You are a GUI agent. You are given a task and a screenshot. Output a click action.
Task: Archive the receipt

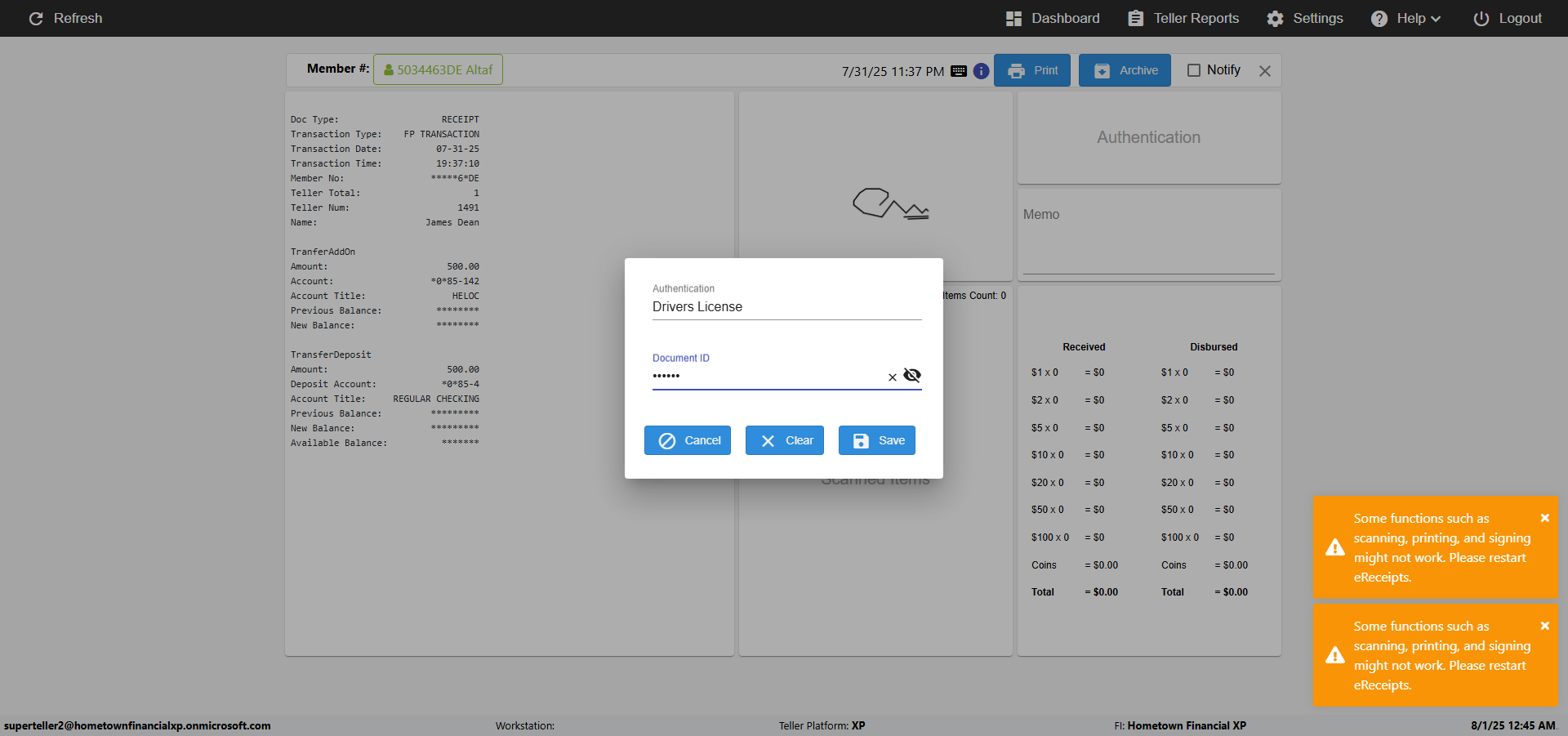1125,70
